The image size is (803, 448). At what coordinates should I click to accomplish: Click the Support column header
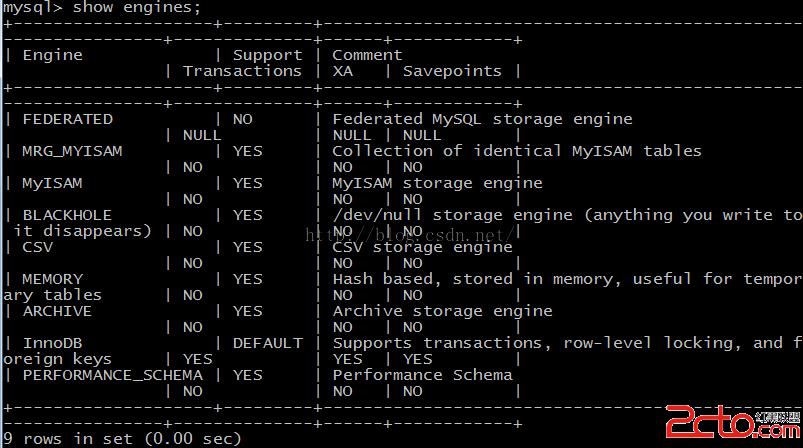[x=268, y=55]
